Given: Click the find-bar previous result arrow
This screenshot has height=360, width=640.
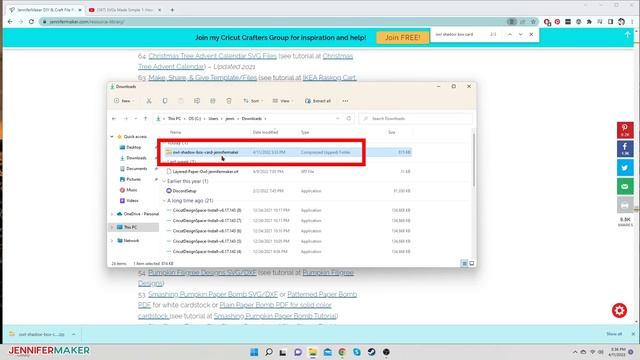Looking at the screenshot, I should click(x=510, y=35).
